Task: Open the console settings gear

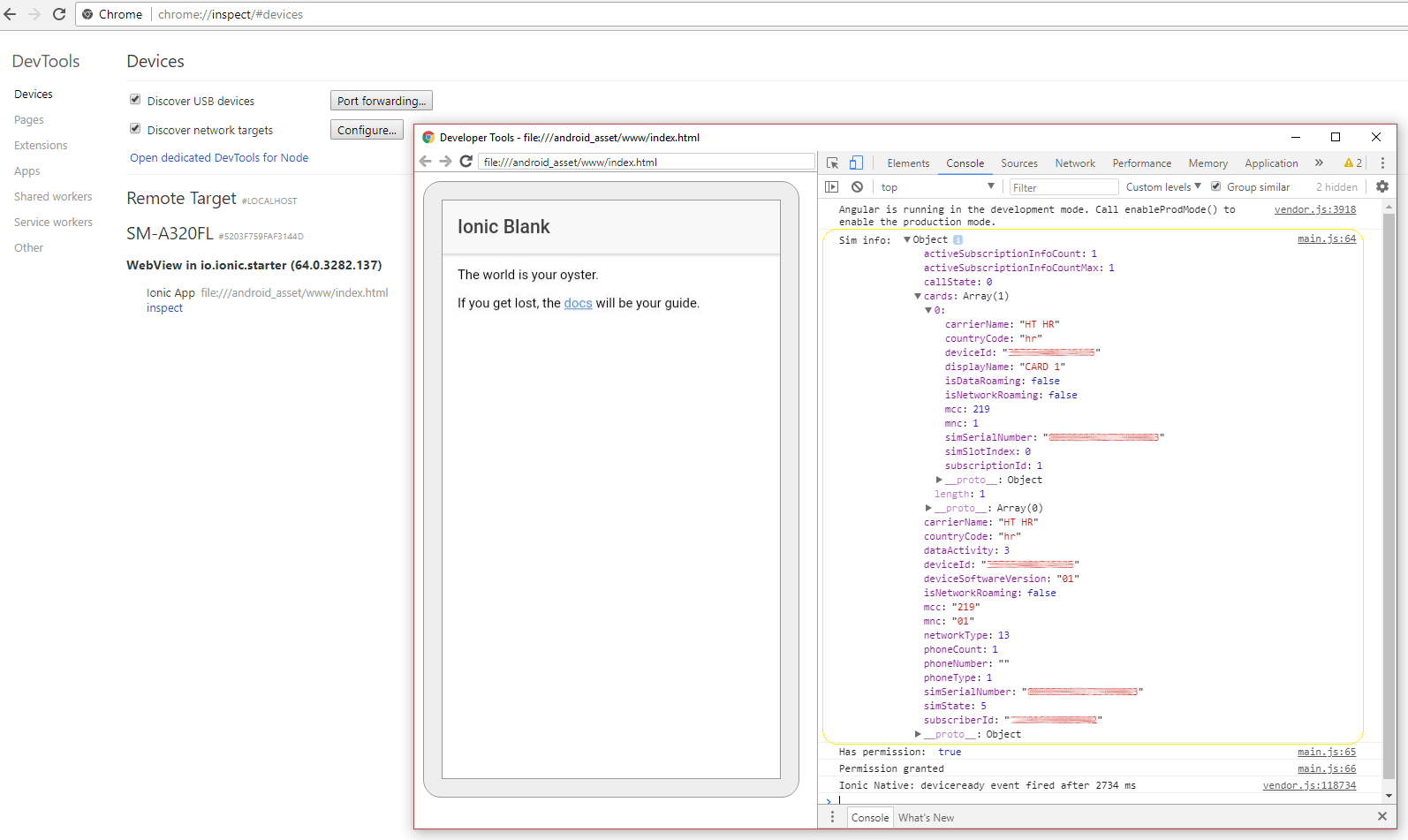Action: (x=1382, y=187)
